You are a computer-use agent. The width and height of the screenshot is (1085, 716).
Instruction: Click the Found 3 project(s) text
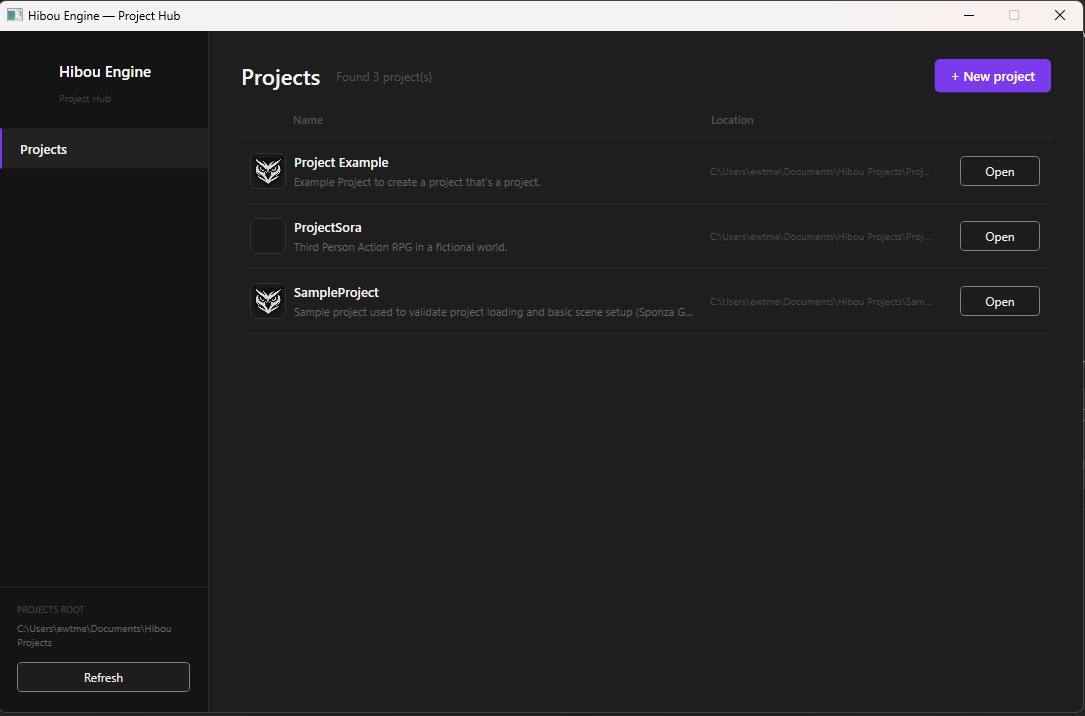384,76
